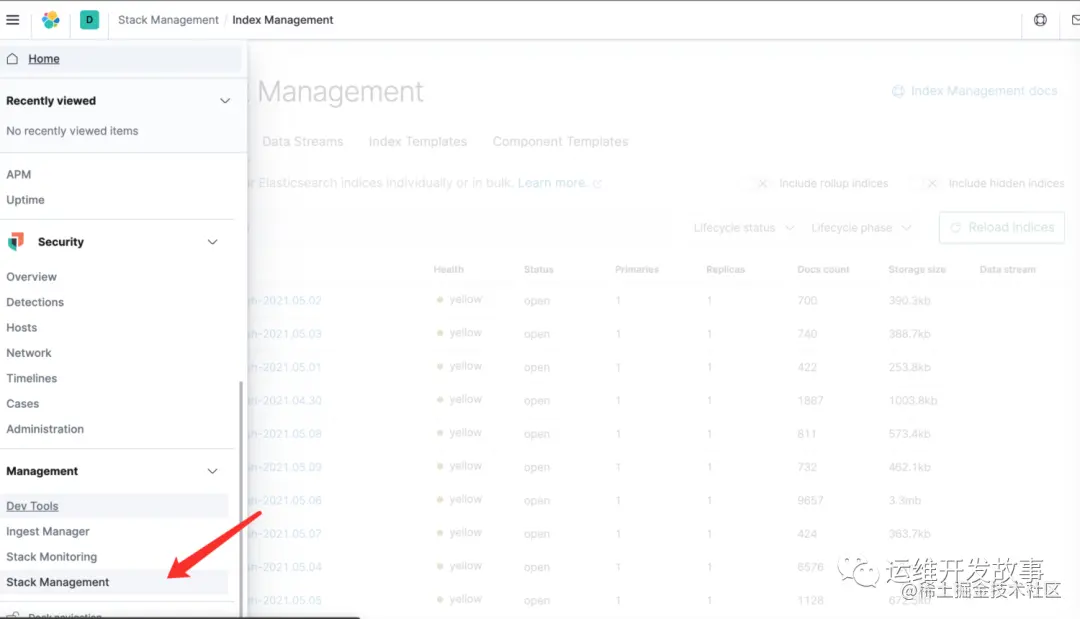
Task: Open Dev Tools under Management
Action: (32, 506)
